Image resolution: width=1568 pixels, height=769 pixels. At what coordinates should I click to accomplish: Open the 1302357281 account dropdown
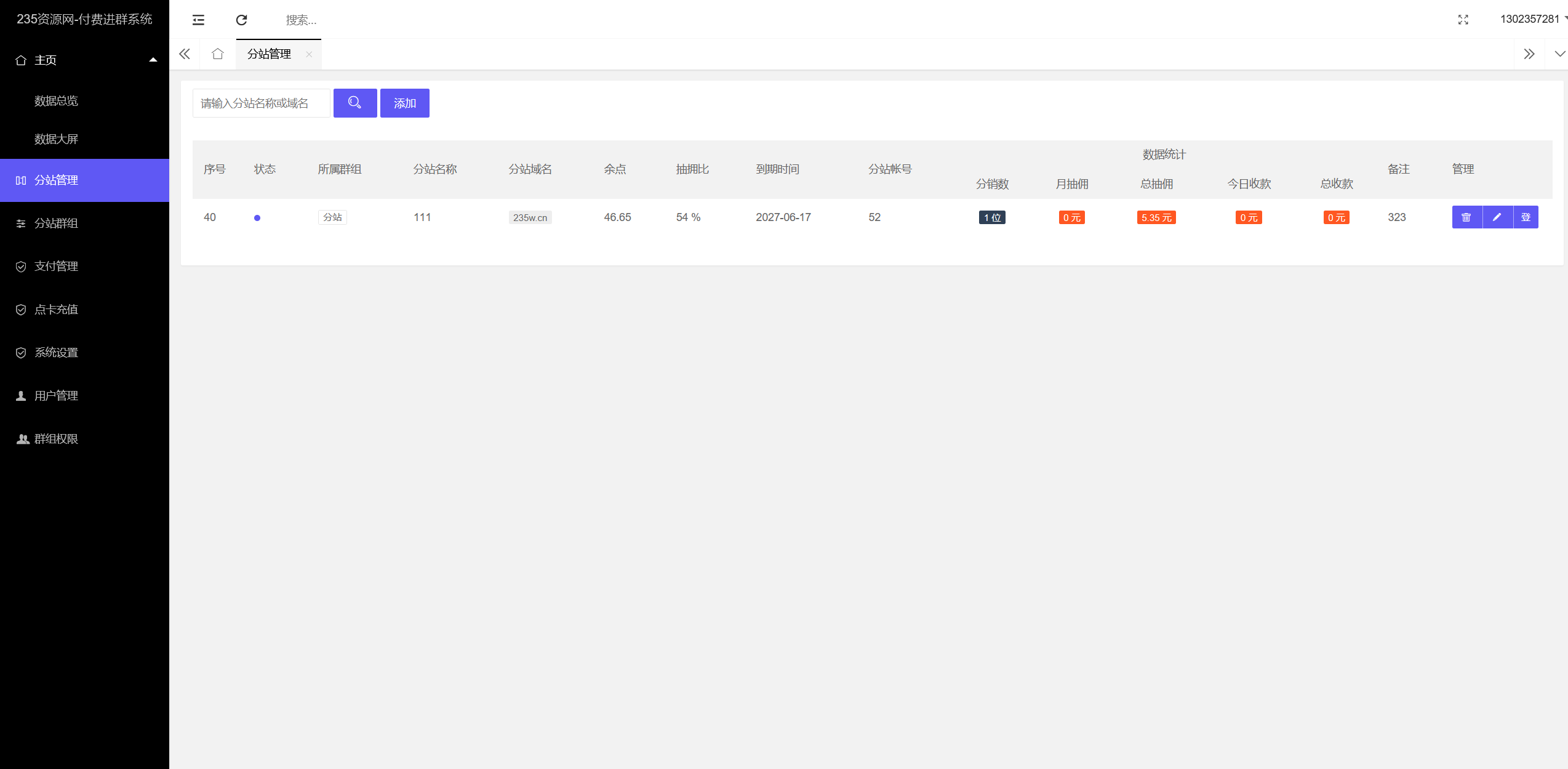click(x=1532, y=19)
